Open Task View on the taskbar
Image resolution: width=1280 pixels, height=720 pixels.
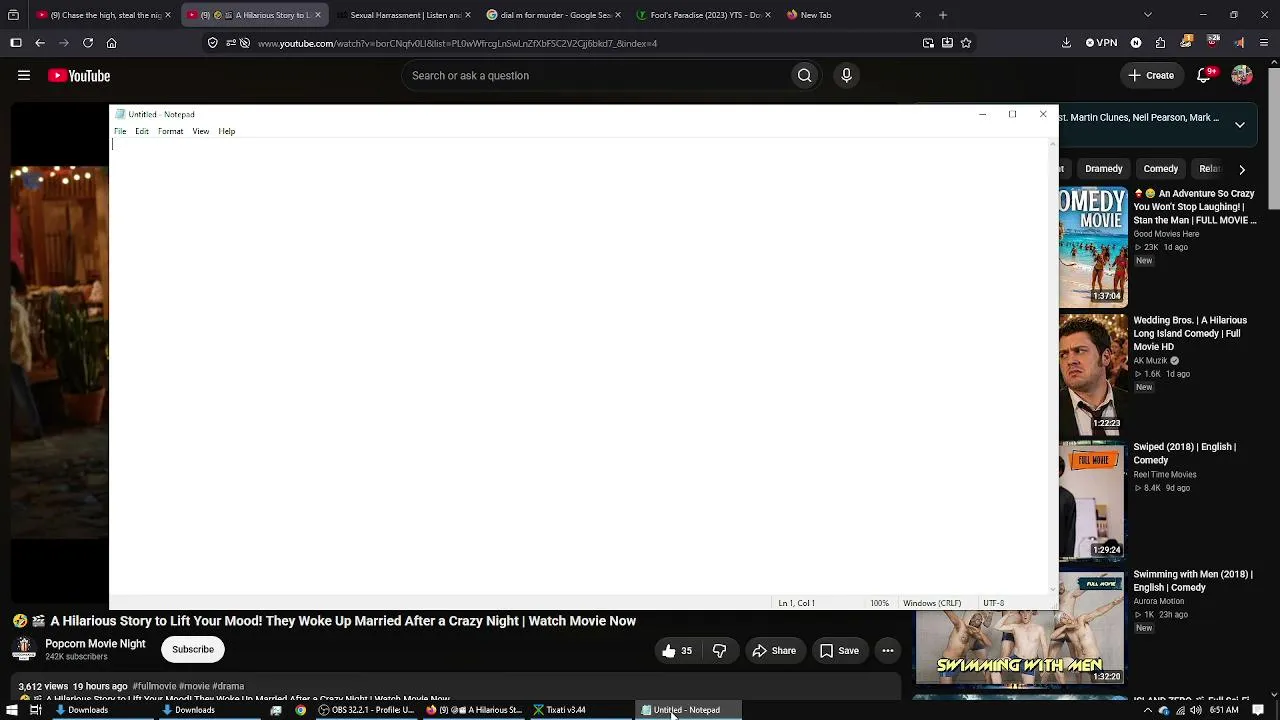tap(35, 710)
